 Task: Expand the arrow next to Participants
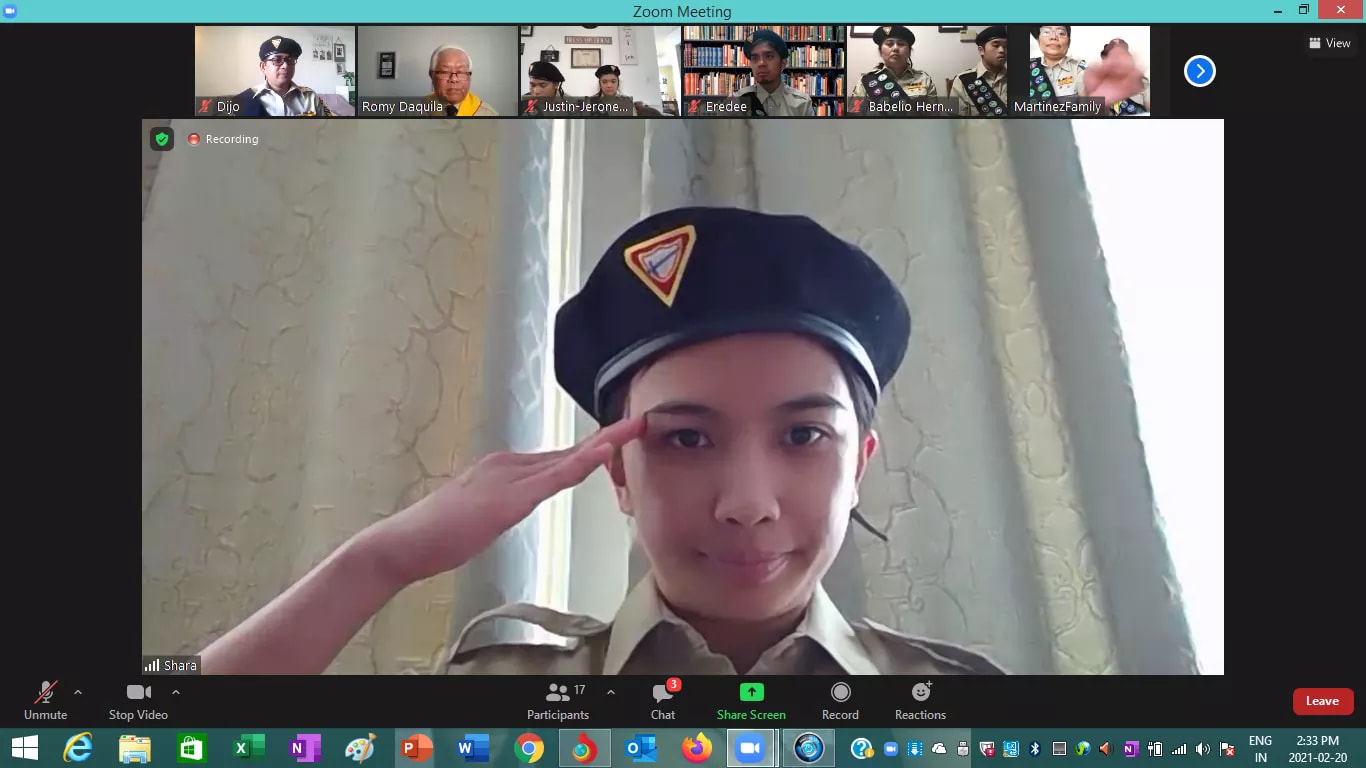(611, 692)
